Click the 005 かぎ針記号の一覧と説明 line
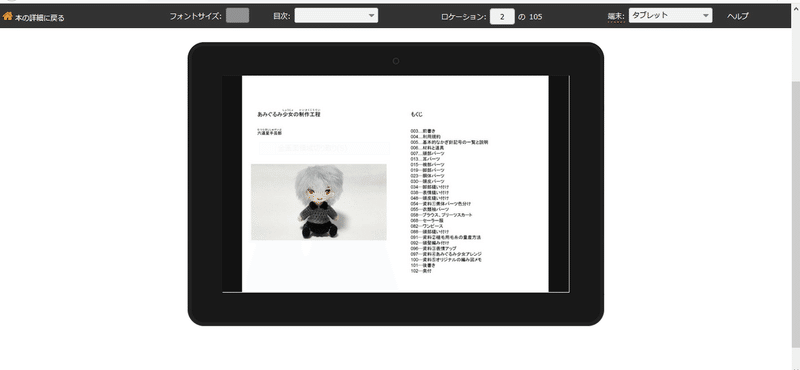The height and width of the screenshot is (370, 800). (x=449, y=142)
